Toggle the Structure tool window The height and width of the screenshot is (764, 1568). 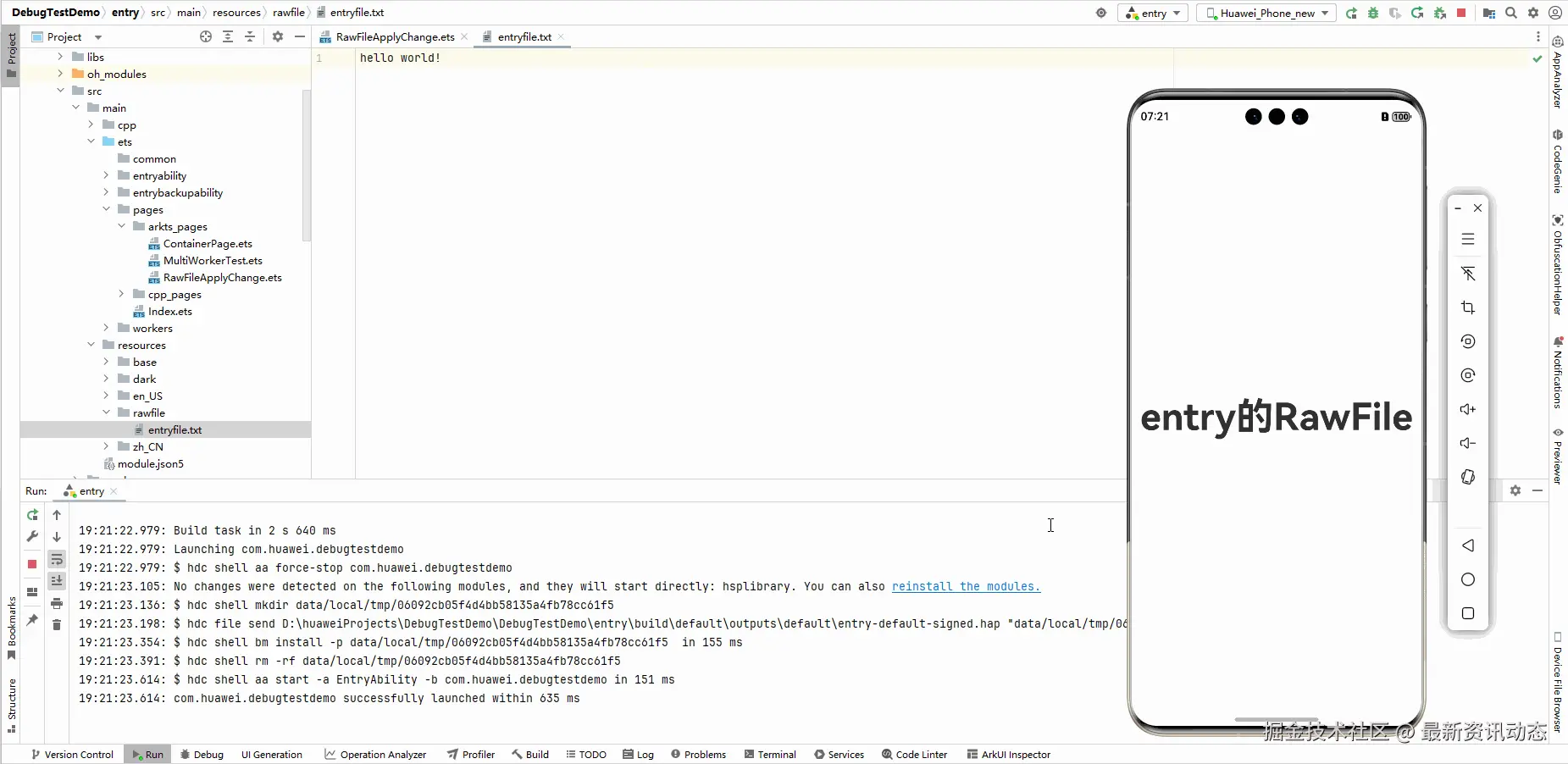(11, 705)
